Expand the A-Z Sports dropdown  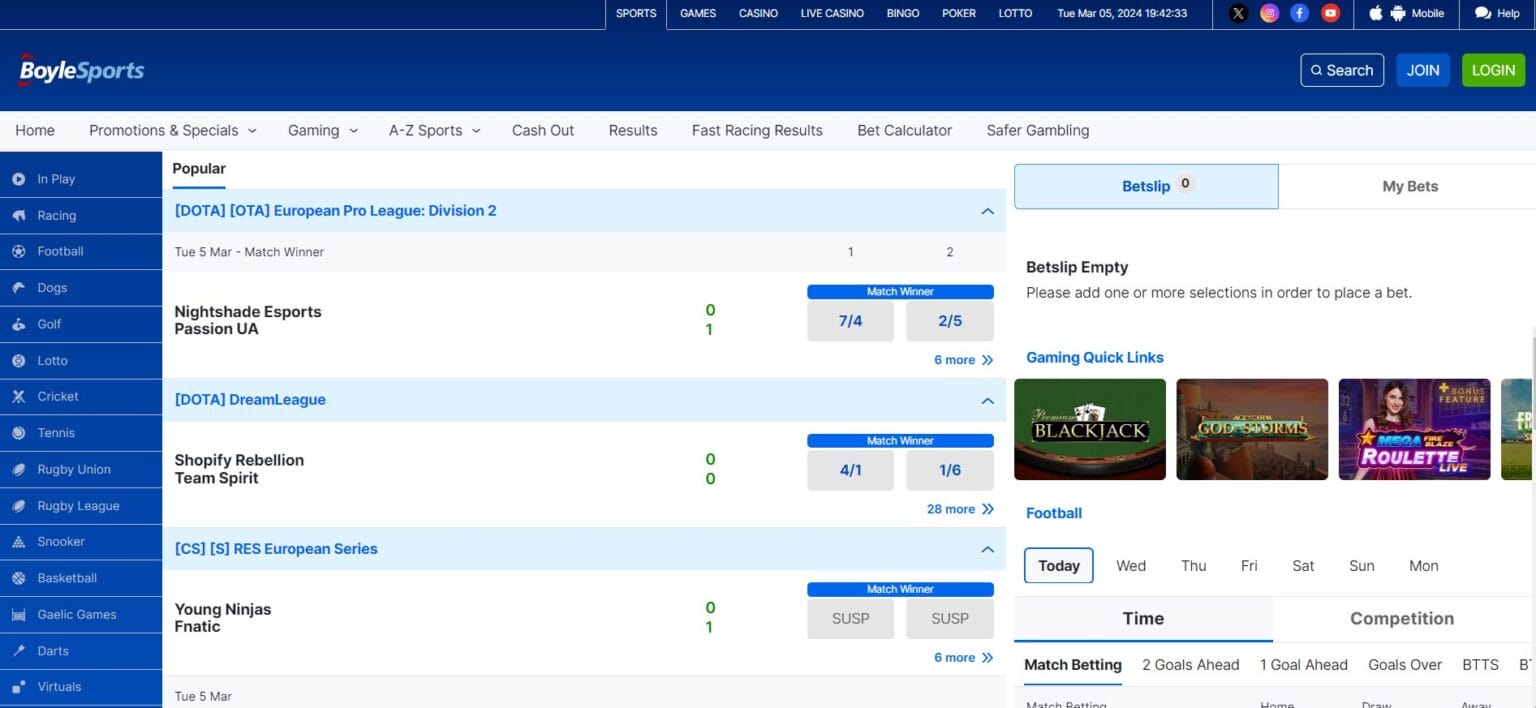434,130
